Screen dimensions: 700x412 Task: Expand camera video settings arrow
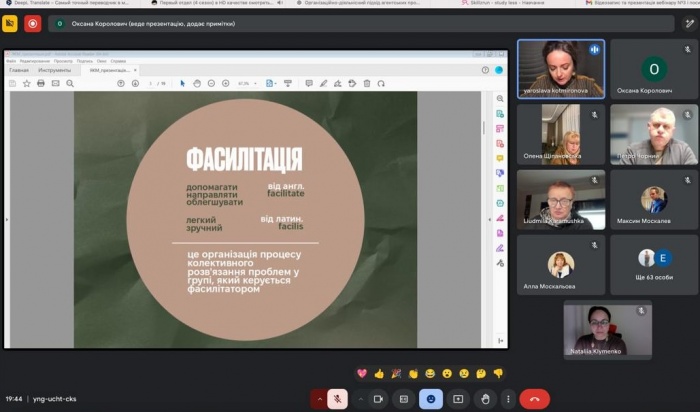click(362, 398)
